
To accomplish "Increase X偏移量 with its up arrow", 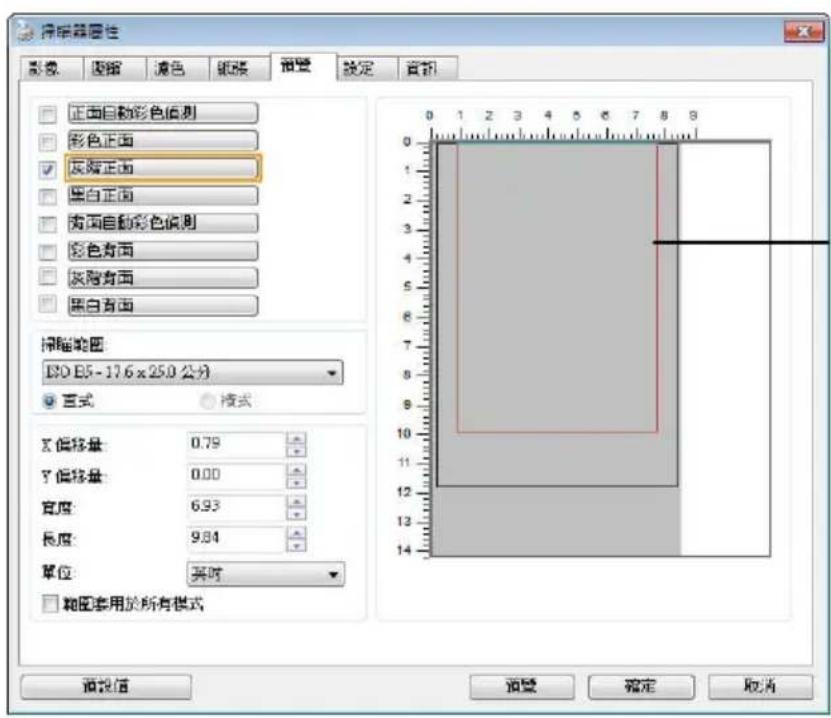I will click(296, 439).
